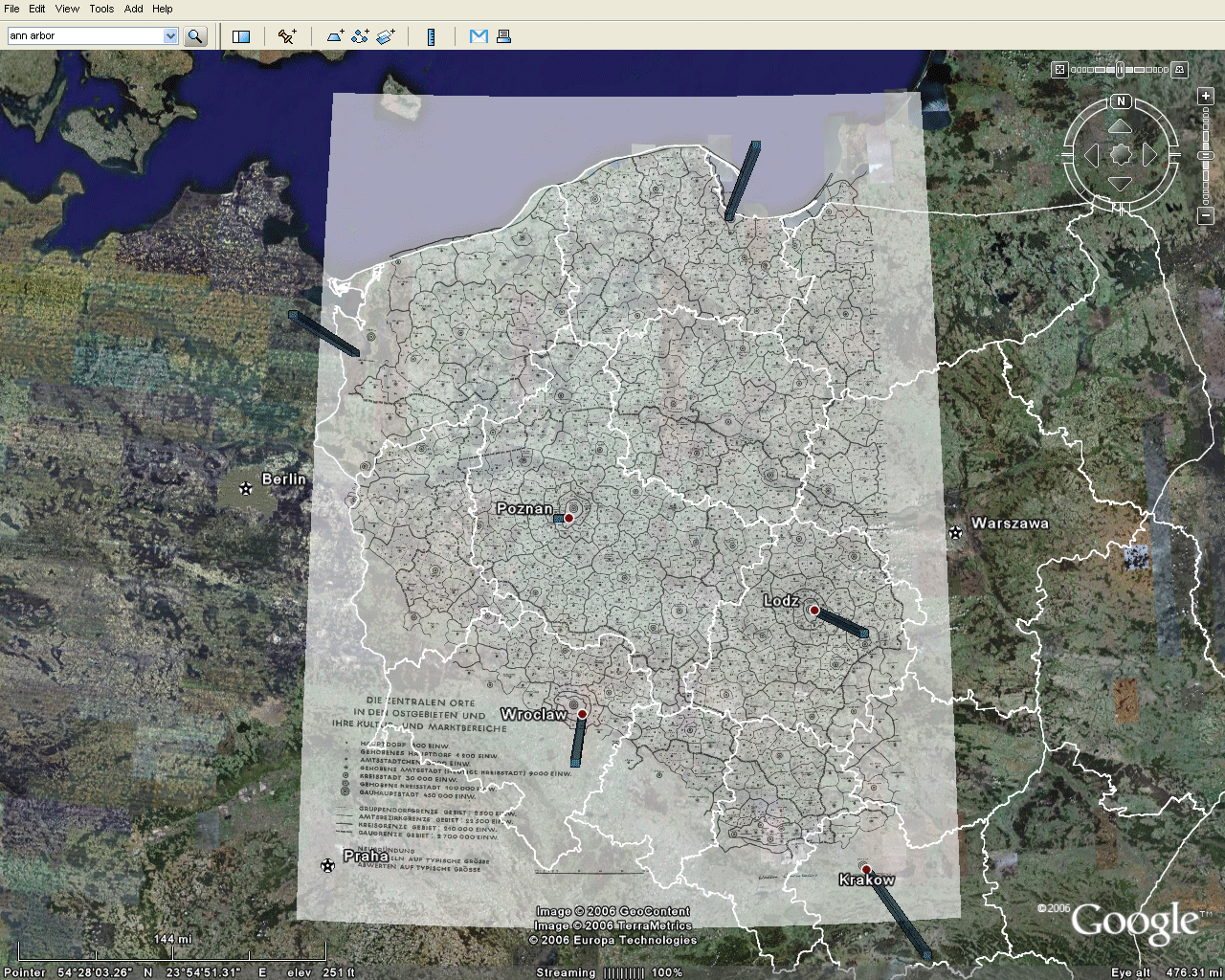Click the zoom slider handle
Image resolution: width=1225 pixels, height=980 pixels.
click(1205, 155)
